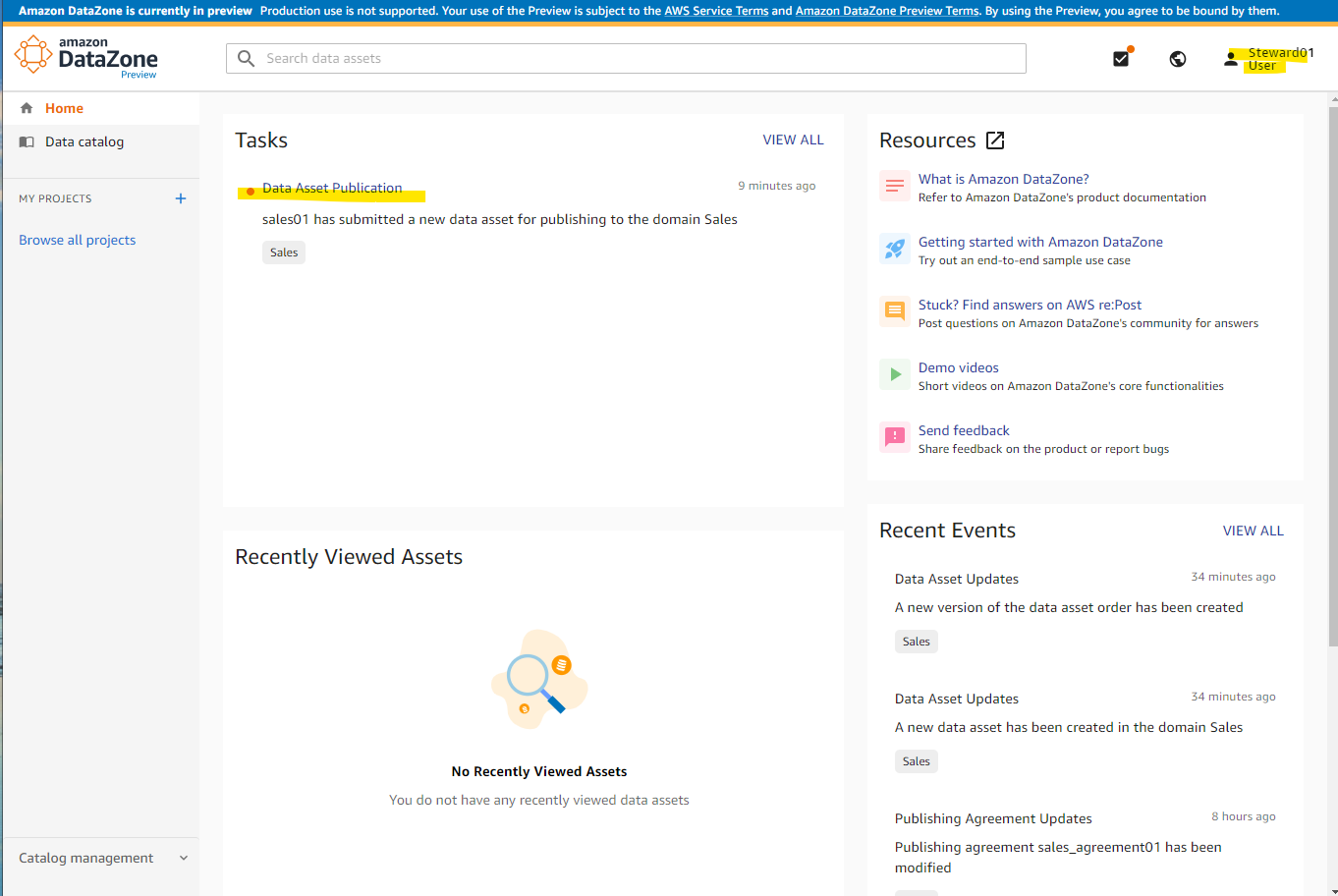1338x896 pixels.
Task: Browse all projects link
Action: (x=78, y=240)
